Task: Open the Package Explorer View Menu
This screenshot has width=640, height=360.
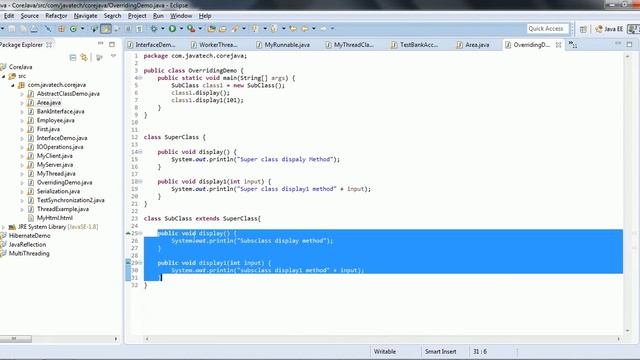Action: point(113,56)
